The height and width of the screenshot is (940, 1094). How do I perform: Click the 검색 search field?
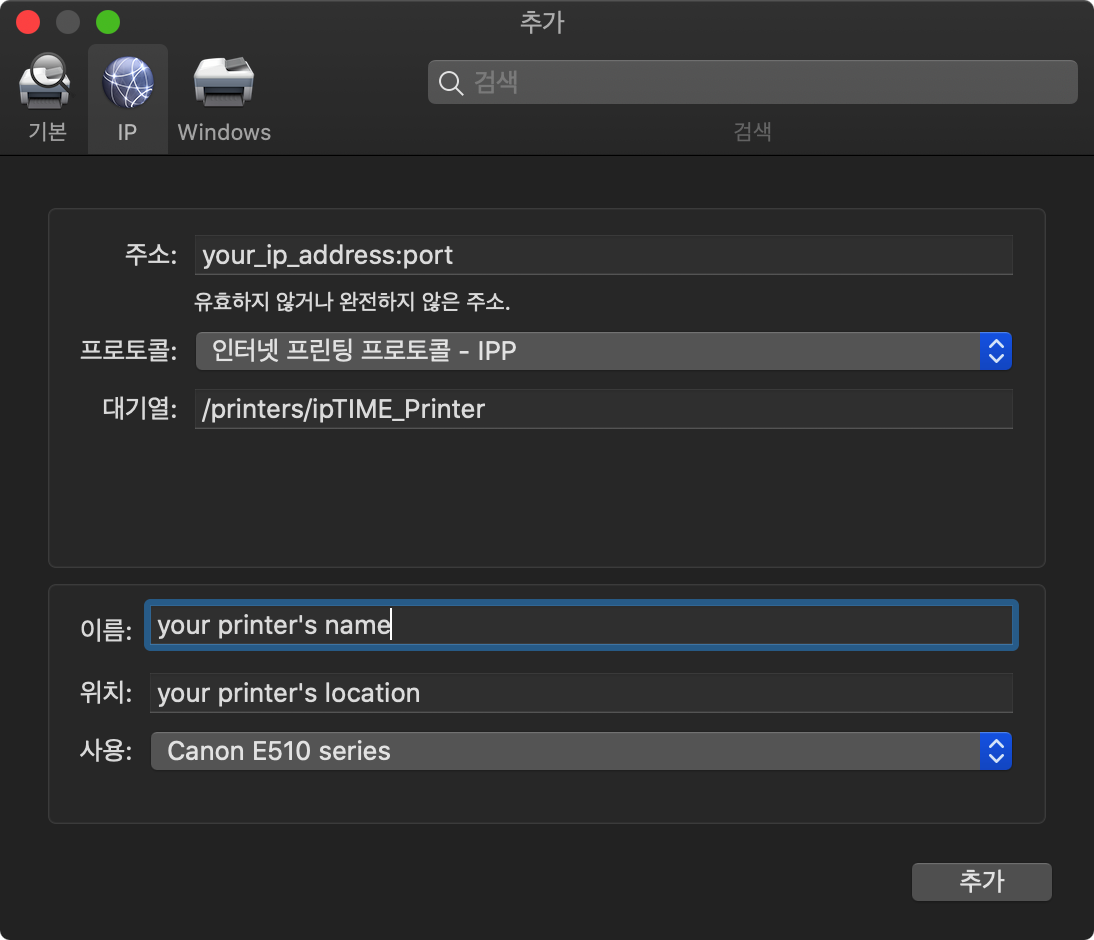point(750,82)
